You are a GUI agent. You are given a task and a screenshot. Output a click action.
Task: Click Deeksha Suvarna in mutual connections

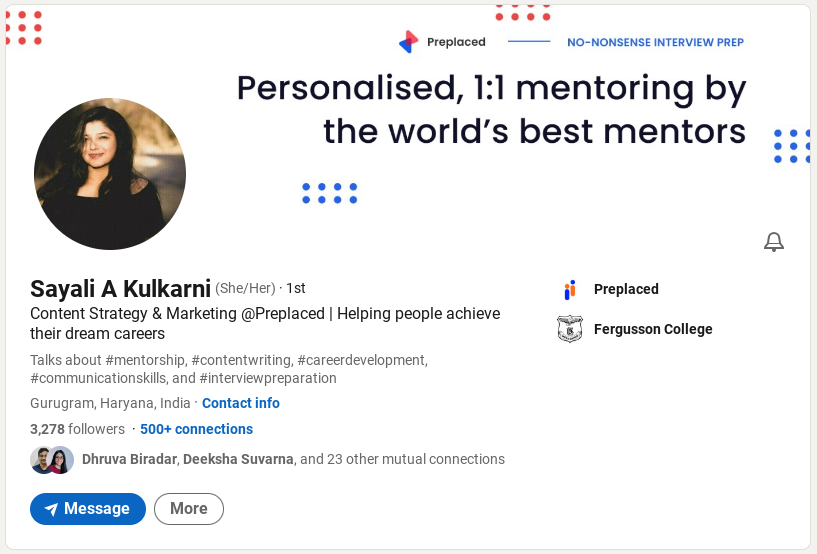click(x=238, y=459)
